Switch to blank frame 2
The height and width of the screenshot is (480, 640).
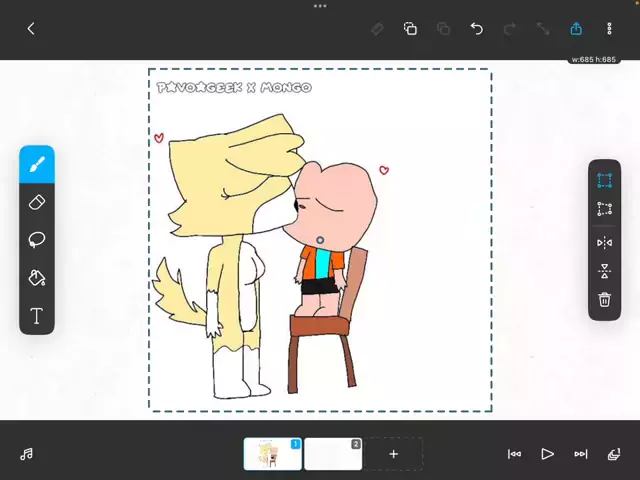333,454
